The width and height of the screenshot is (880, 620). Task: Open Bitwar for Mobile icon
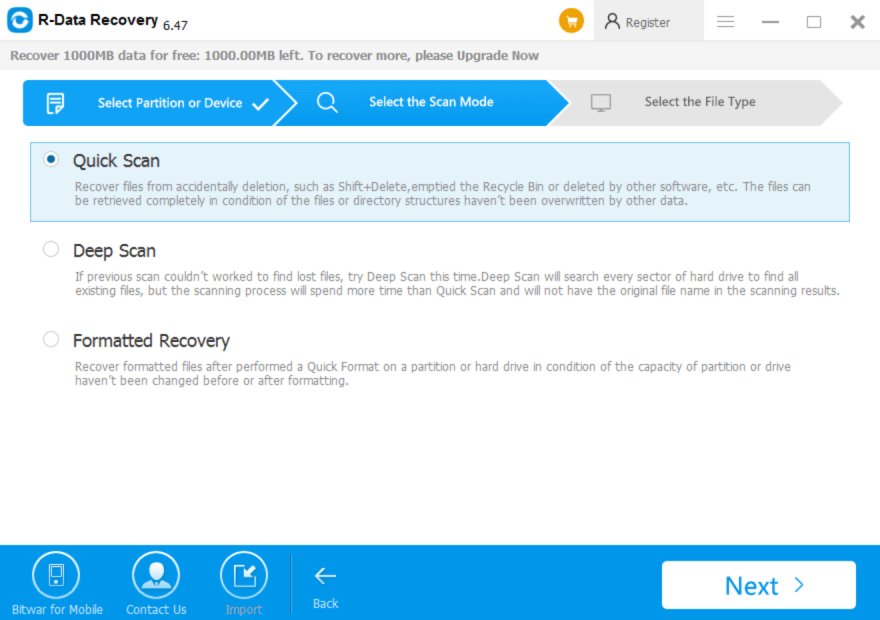pyautogui.click(x=56, y=575)
